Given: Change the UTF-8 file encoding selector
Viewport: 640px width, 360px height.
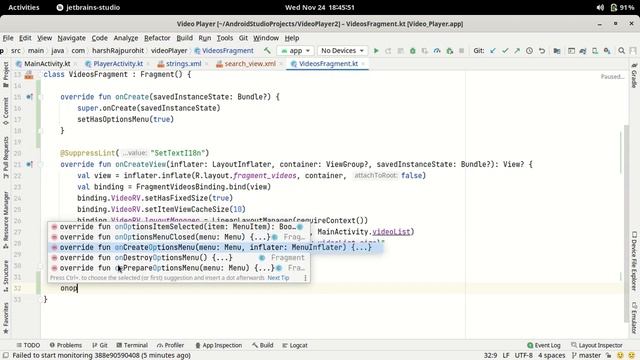Looking at the screenshot, I should click(x=523, y=356).
